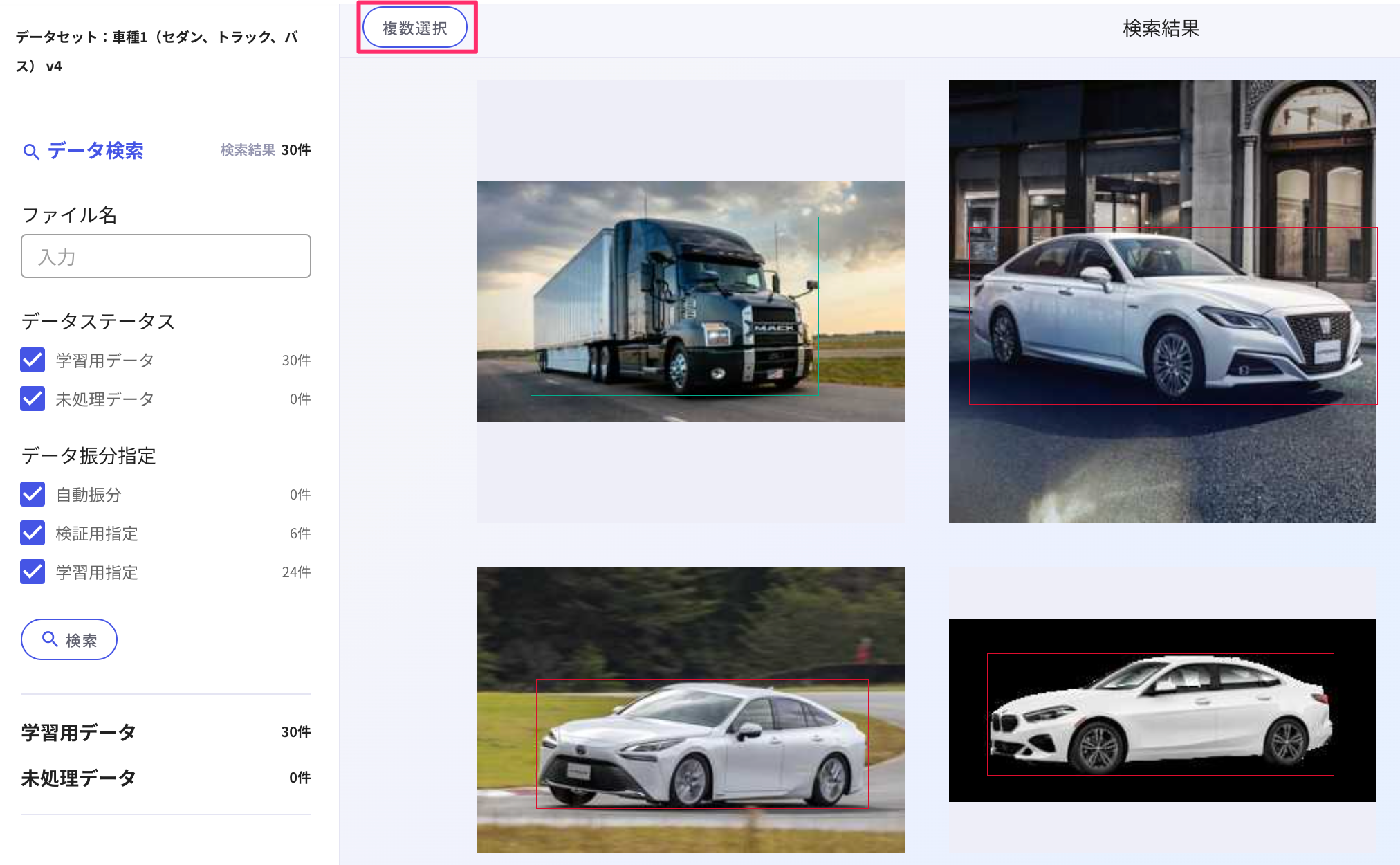The width and height of the screenshot is (1400, 865).
Task: Click the データ検索 heading link
Action: click(95, 151)
